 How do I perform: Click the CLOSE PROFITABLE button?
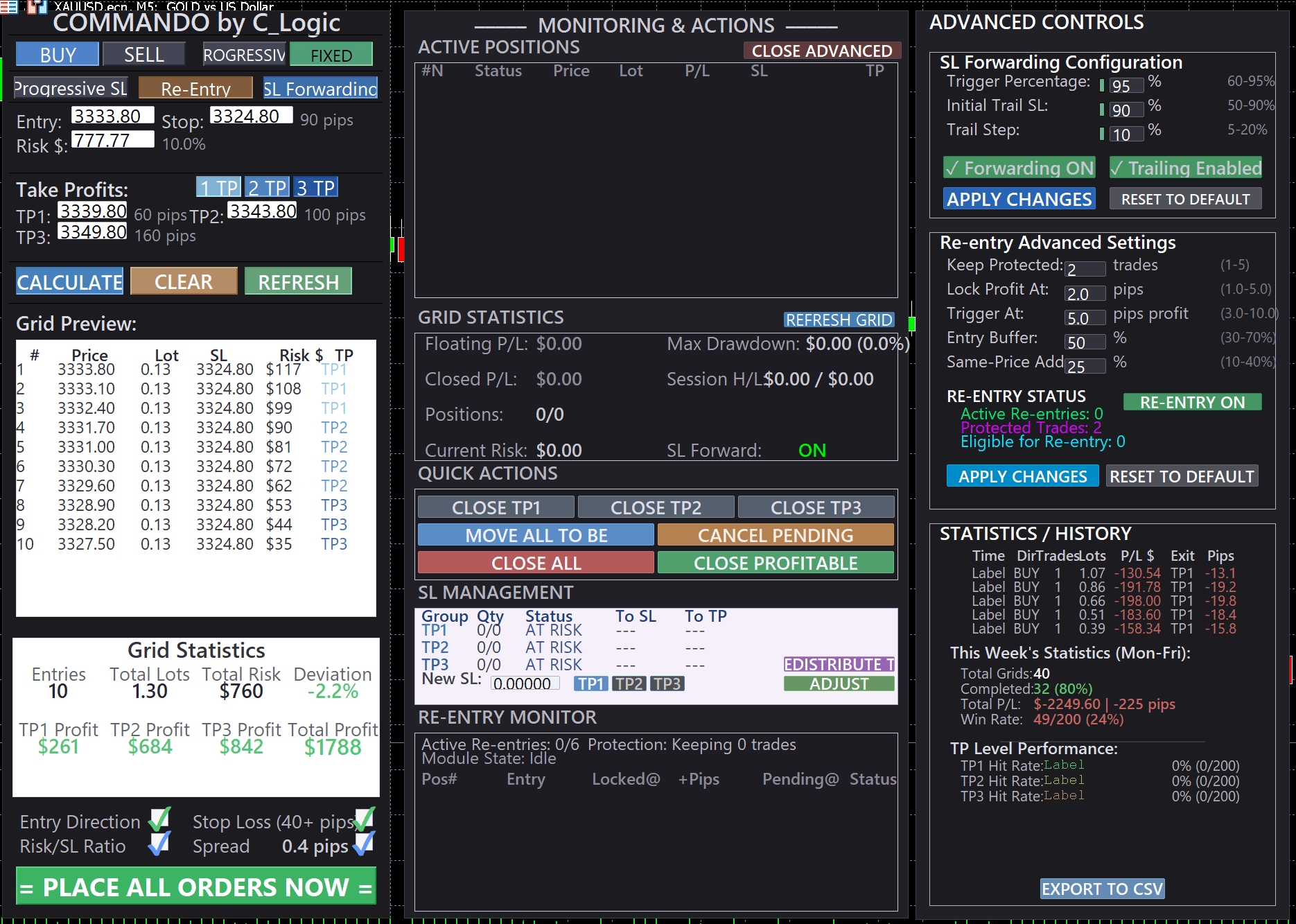[776, 563]
